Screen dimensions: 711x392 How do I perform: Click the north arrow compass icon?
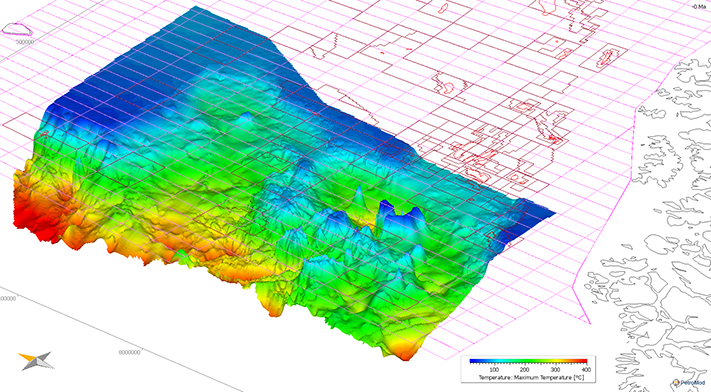pos(36,361)
